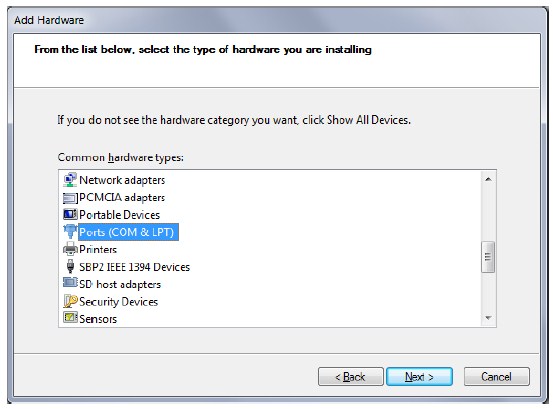Click the scrollbar thumb in hardware list

tap(488, 257)
